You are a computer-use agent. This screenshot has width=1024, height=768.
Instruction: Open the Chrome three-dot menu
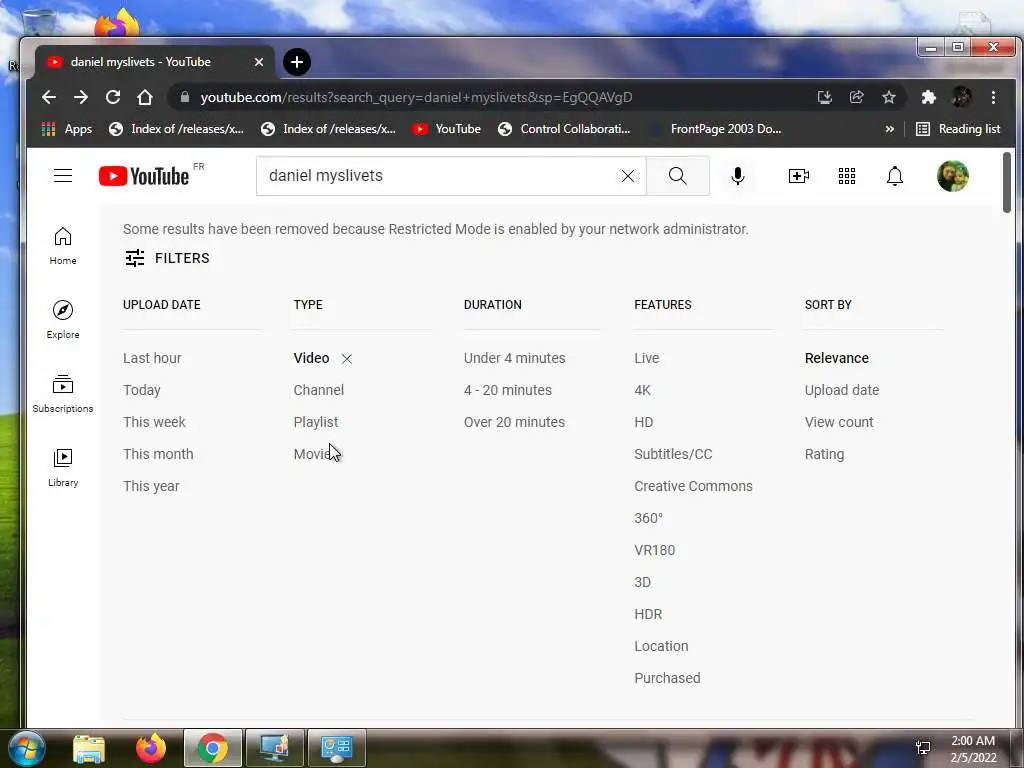993,97
